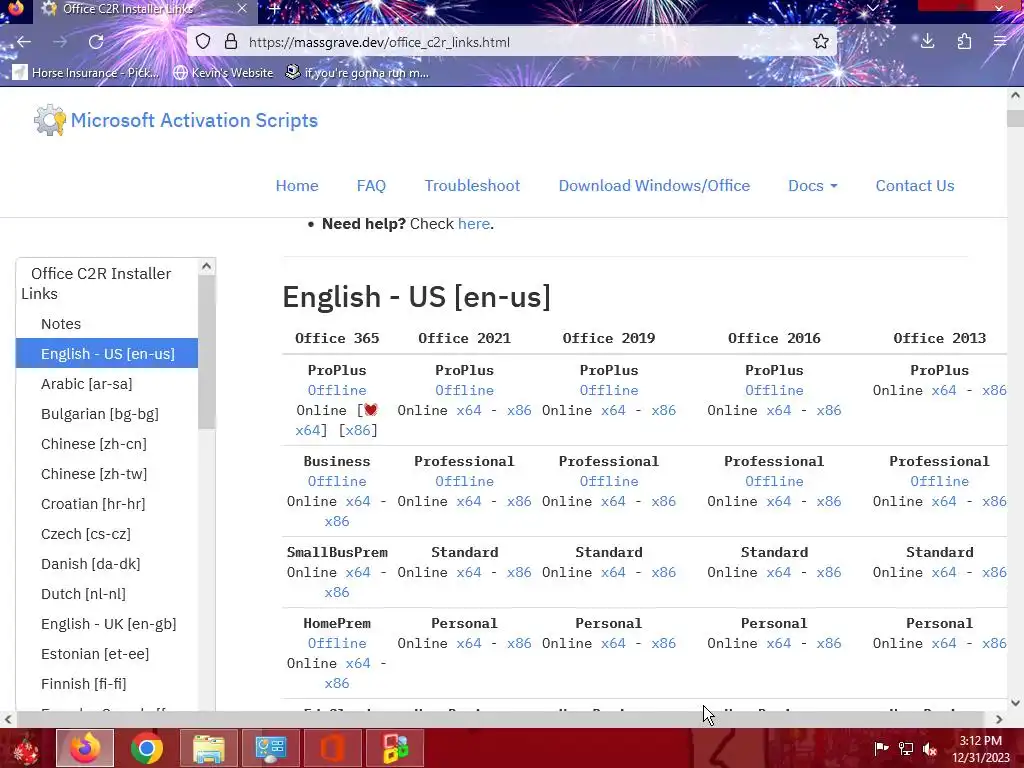Open a new browser tab
1024x768 pixels.
tap(274, 8)
